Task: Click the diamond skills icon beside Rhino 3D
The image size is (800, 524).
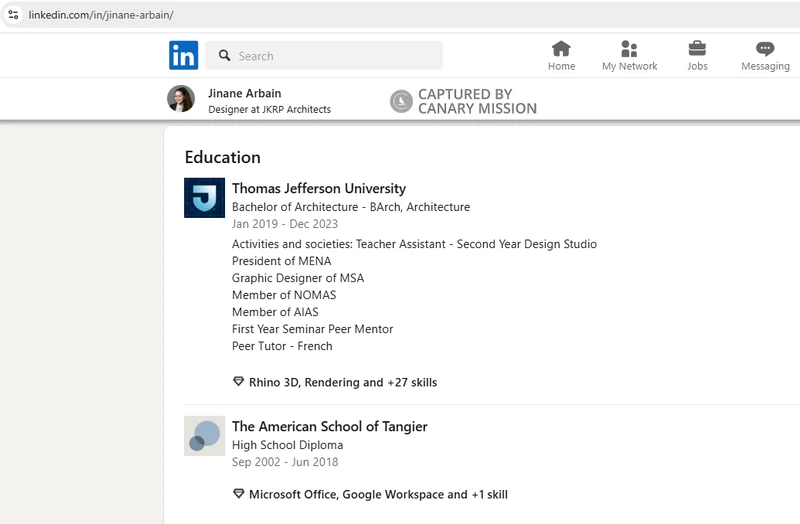Action: pyautogui.click(x=238, y=382)
